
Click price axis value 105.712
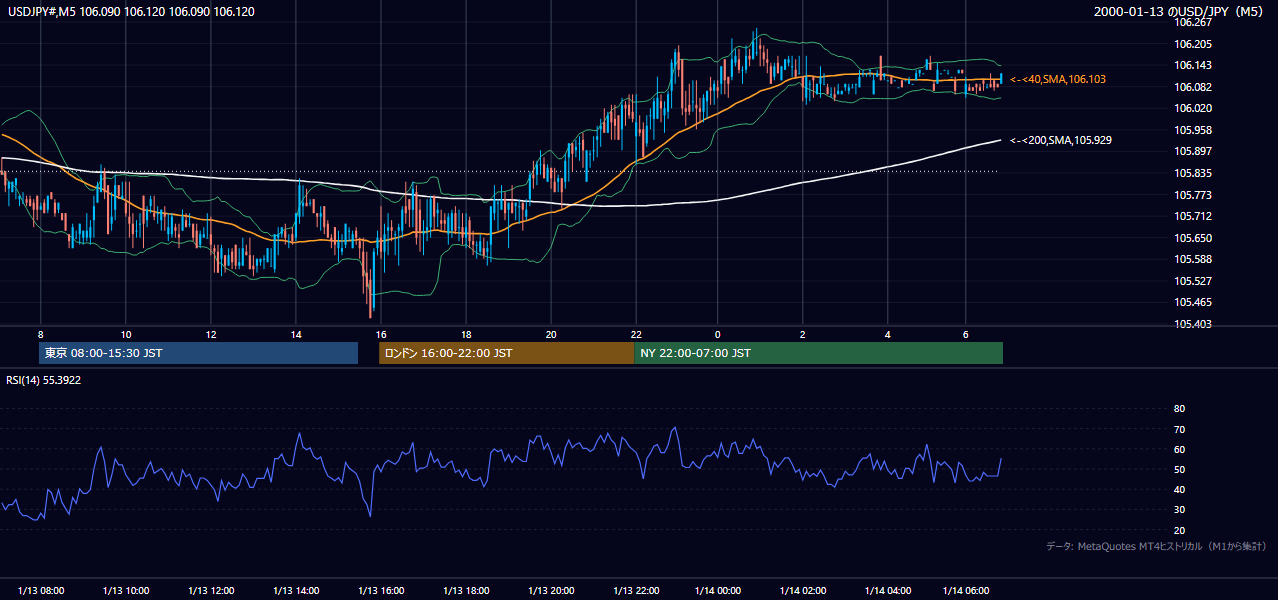coord(1193,216)
